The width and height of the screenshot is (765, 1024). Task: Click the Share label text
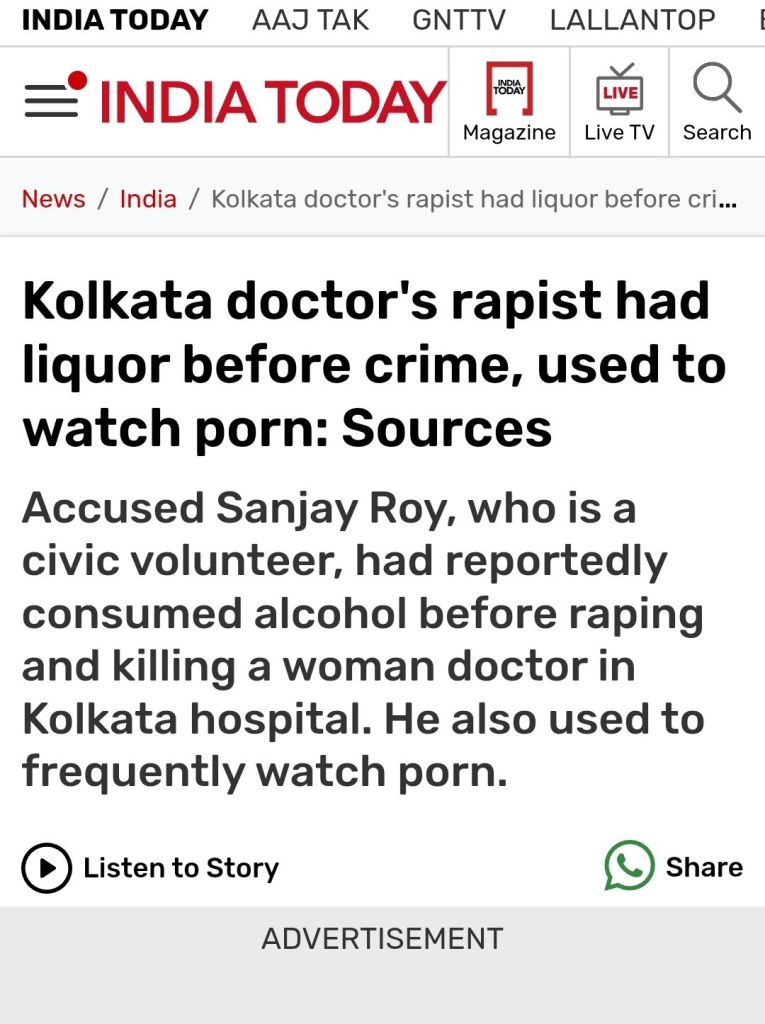coord(704,867)
